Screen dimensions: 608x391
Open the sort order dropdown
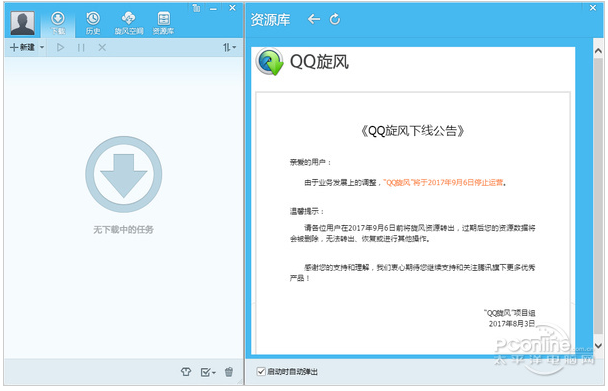pos(229,47)
